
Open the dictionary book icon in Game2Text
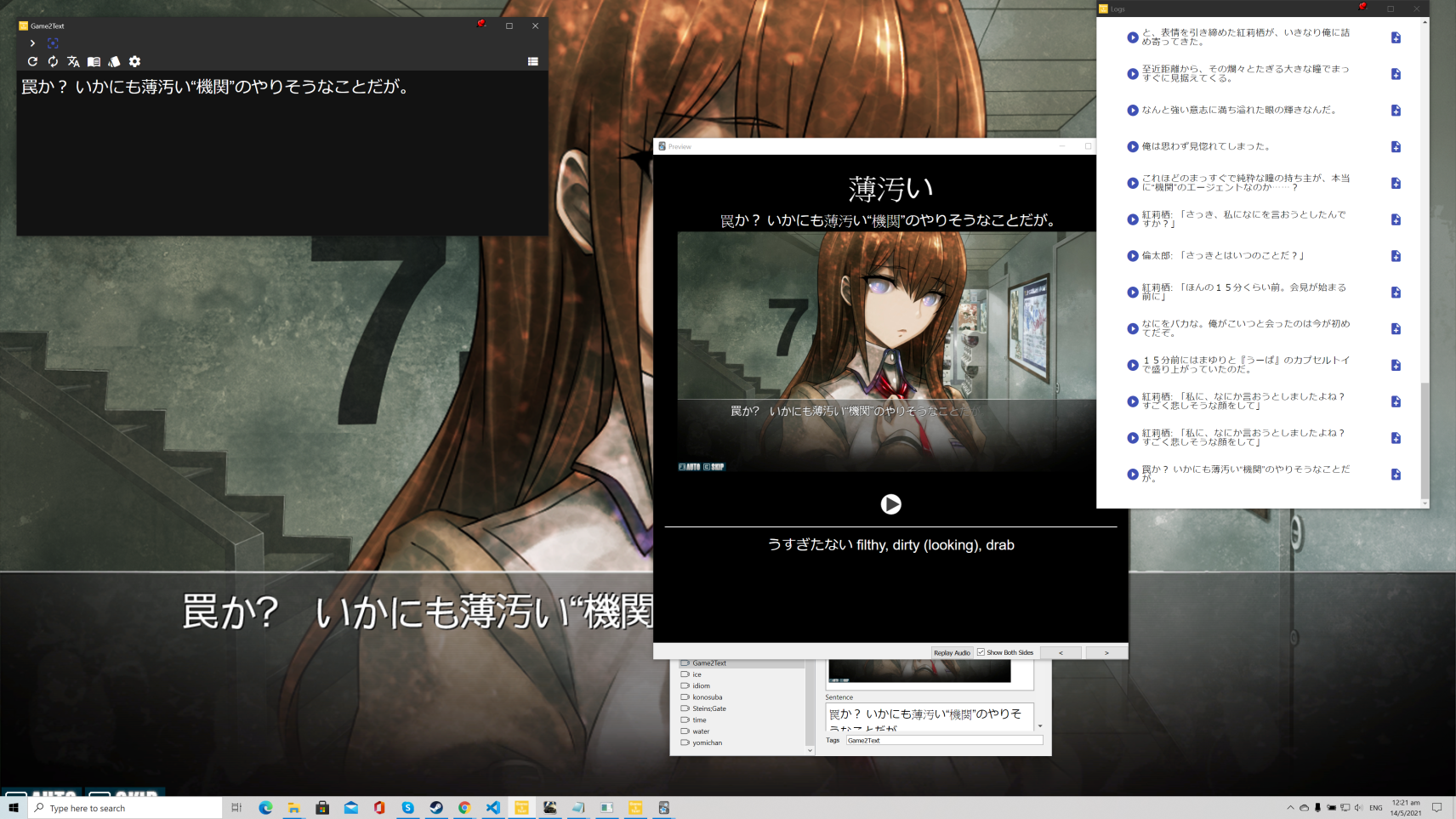pos(94,61)
